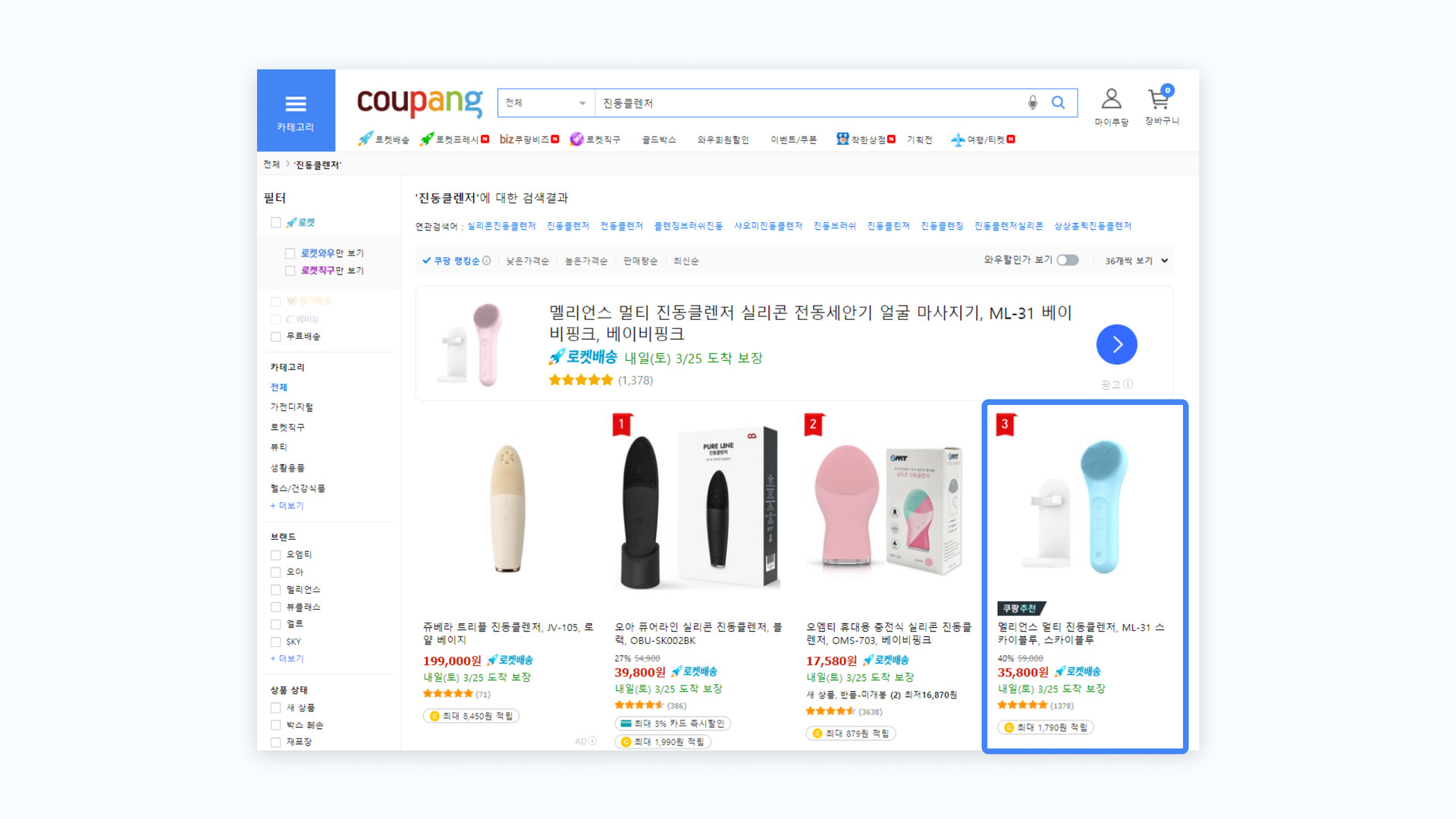Open the 오아 퓨어라인 black cleanser image
Image resolution: width=1456 pixels, height=819 pixels.
pyautogui.click(x=698, y=508)
